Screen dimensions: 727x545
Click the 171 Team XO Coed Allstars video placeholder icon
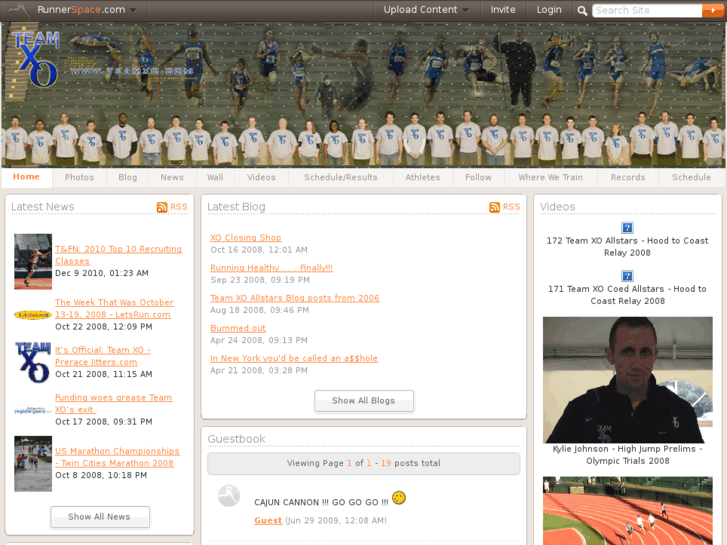[627, 276]
